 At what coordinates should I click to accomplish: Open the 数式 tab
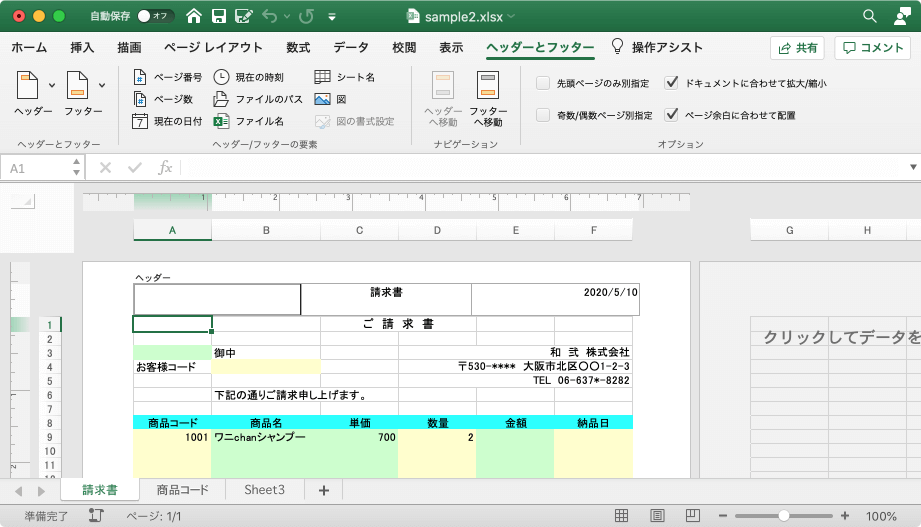[x=298, y=48]
